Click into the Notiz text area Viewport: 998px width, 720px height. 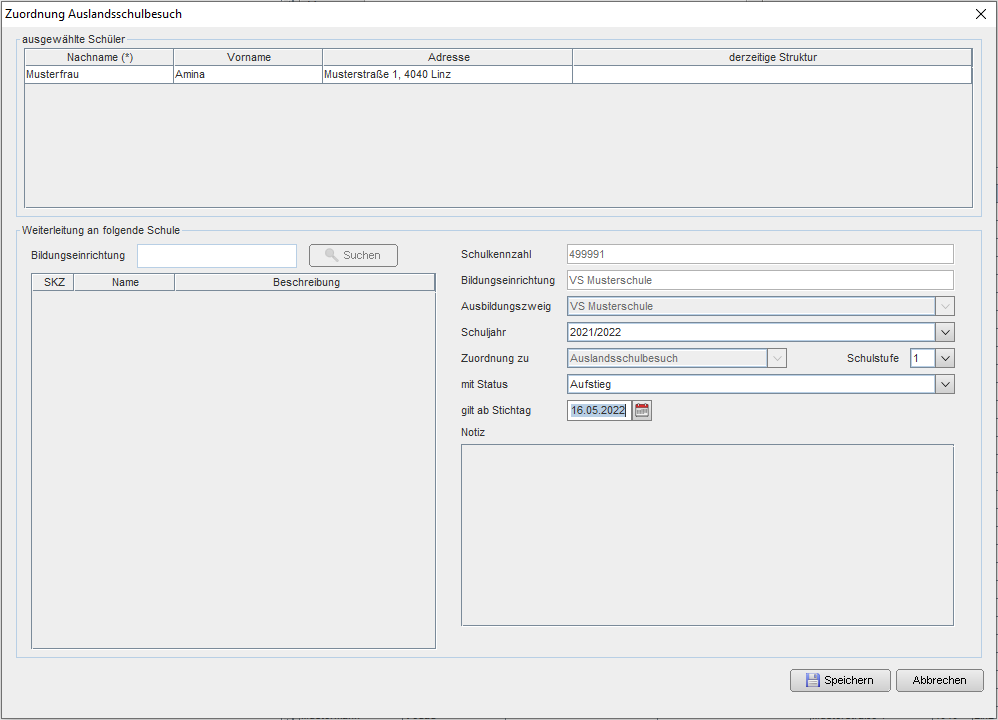[707, 535]
